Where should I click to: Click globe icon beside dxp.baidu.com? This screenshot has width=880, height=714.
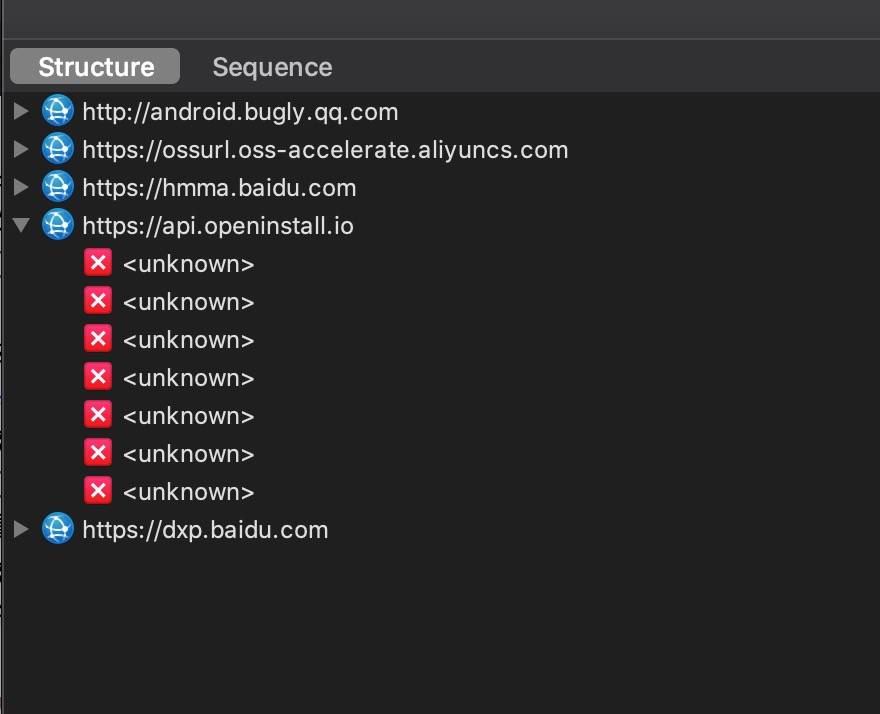point(58,530)
